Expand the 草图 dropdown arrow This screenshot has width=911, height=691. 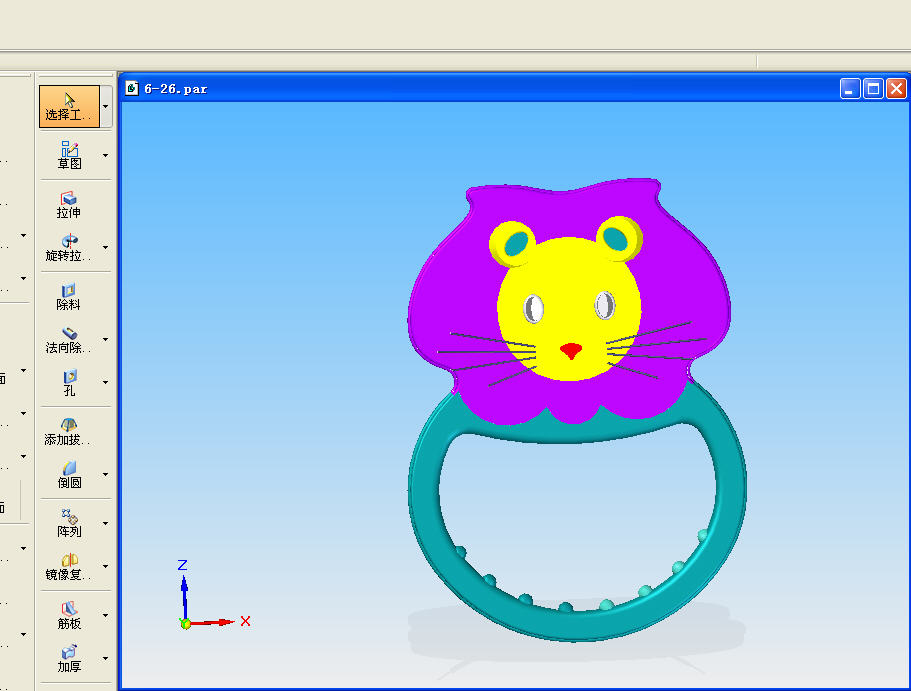click(x=105, y=155)
